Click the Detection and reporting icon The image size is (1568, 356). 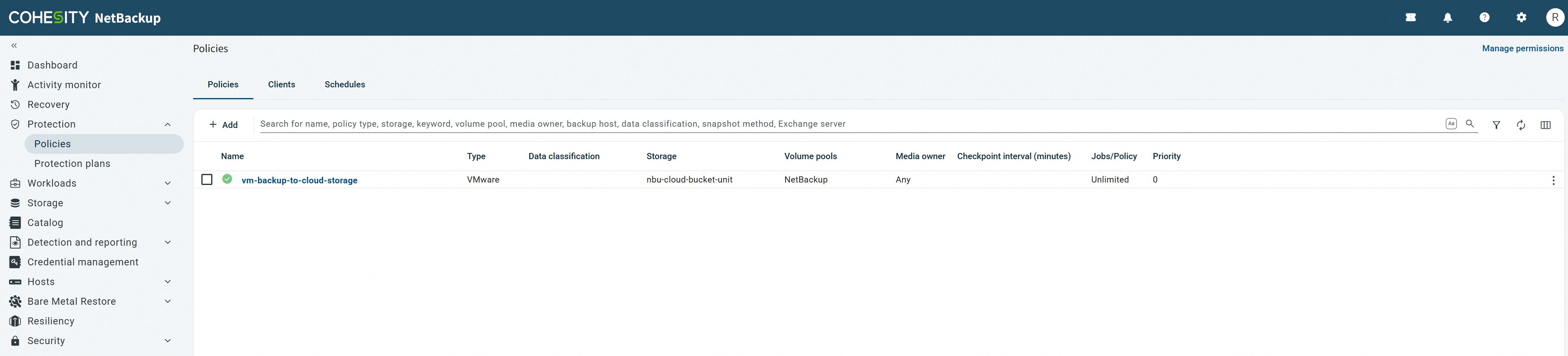tap(15, 242)
